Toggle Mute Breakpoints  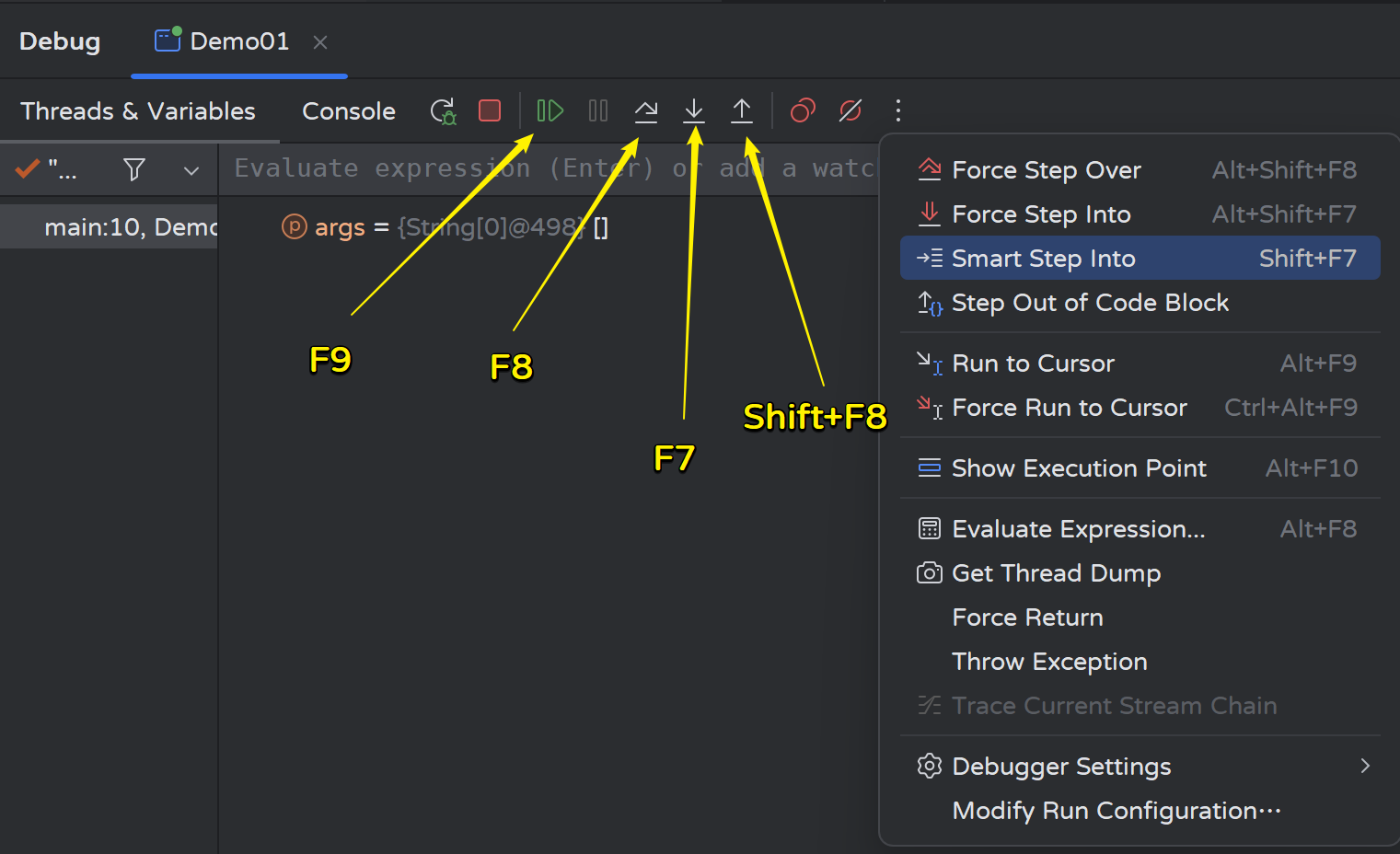click(x=850, y=111)
